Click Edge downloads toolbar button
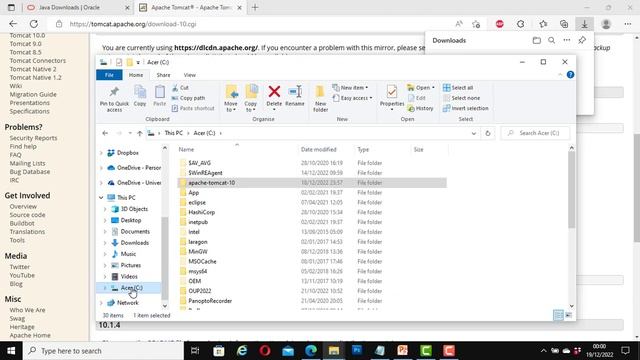 coord(584,24)
